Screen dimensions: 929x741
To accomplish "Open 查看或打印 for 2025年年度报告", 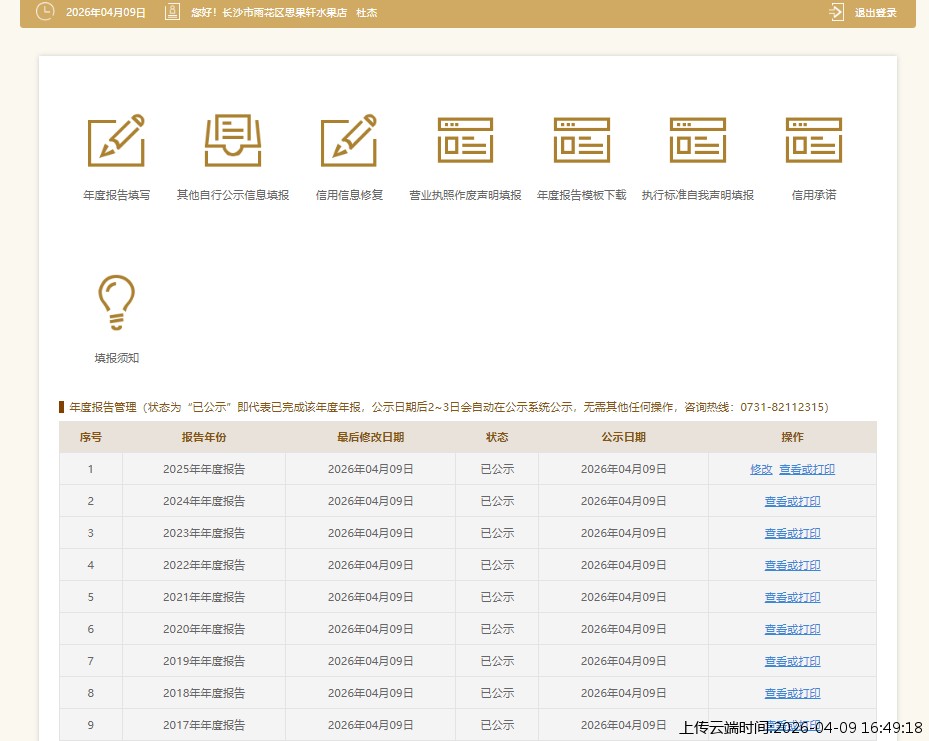I will pyautogui.click(x=807, y=469).
